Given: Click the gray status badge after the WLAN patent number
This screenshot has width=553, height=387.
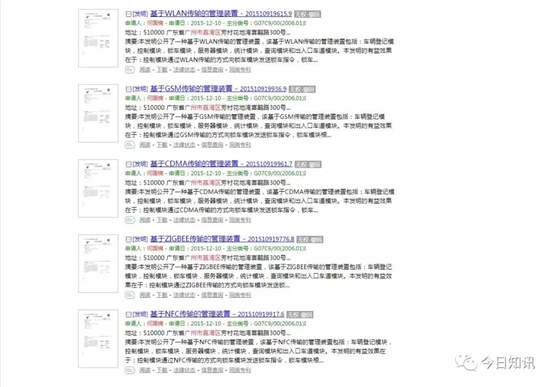Looking at the screenshot, I should (x=308, y=14).
